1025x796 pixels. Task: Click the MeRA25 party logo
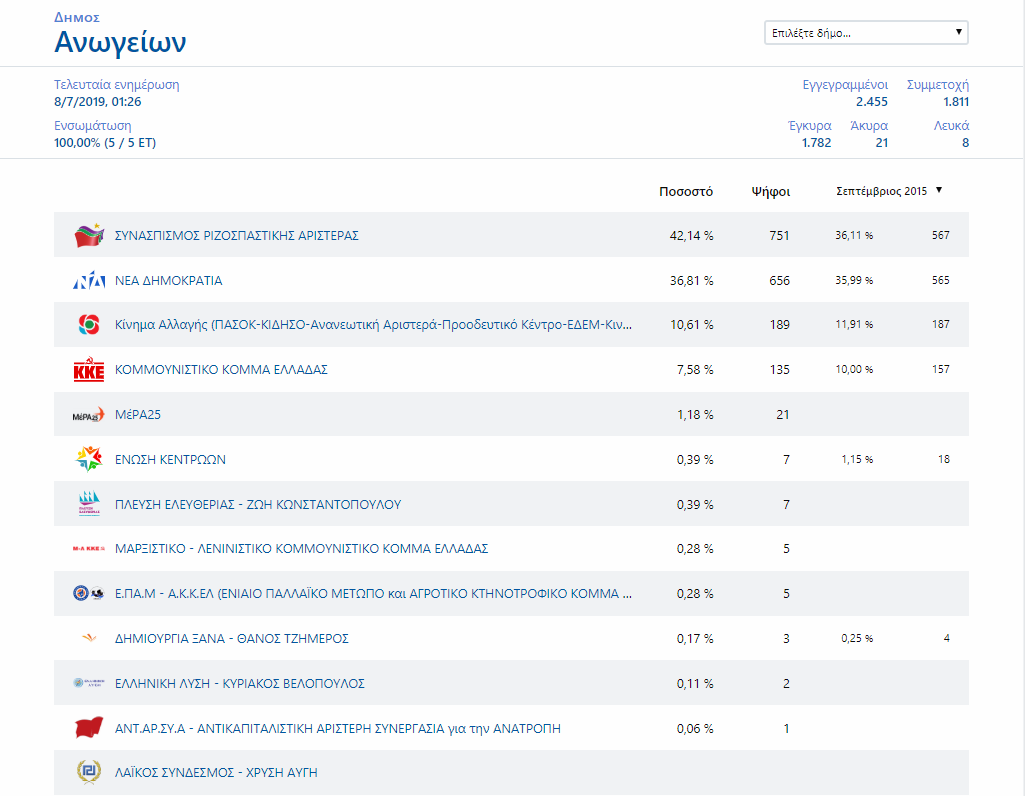coord(89,415)
